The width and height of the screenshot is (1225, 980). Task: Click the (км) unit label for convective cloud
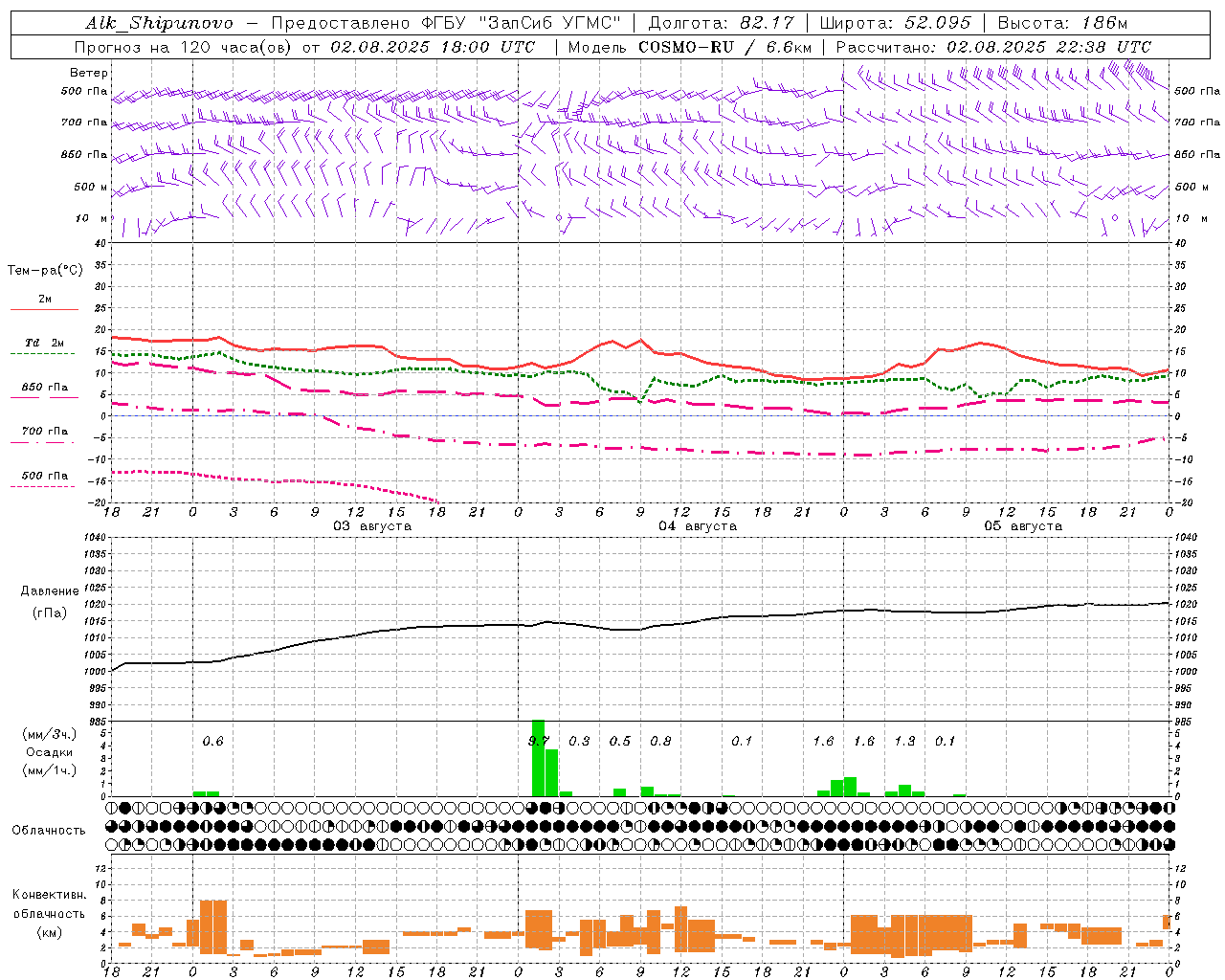[50, 932]
